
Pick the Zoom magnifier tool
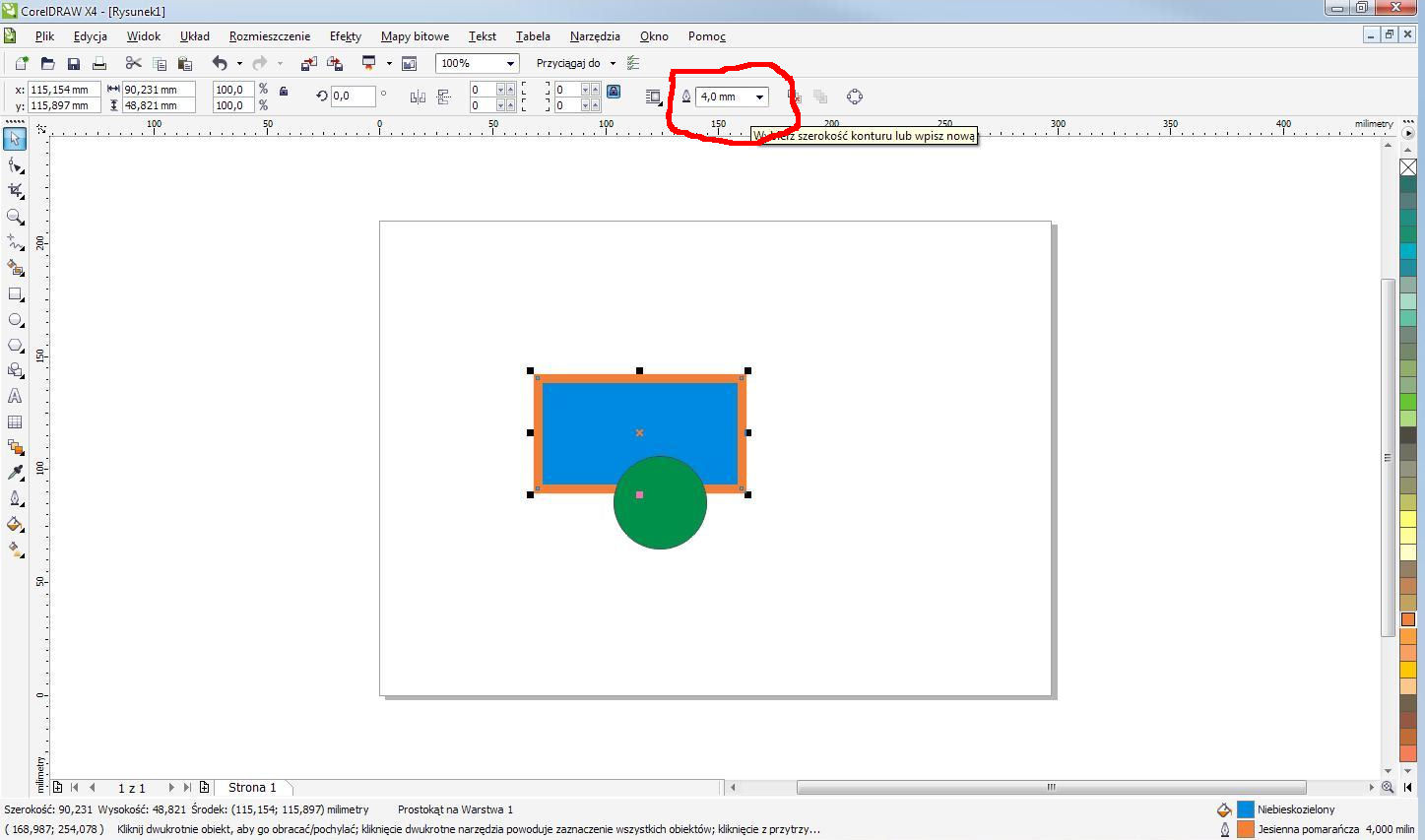pos(15,217)
